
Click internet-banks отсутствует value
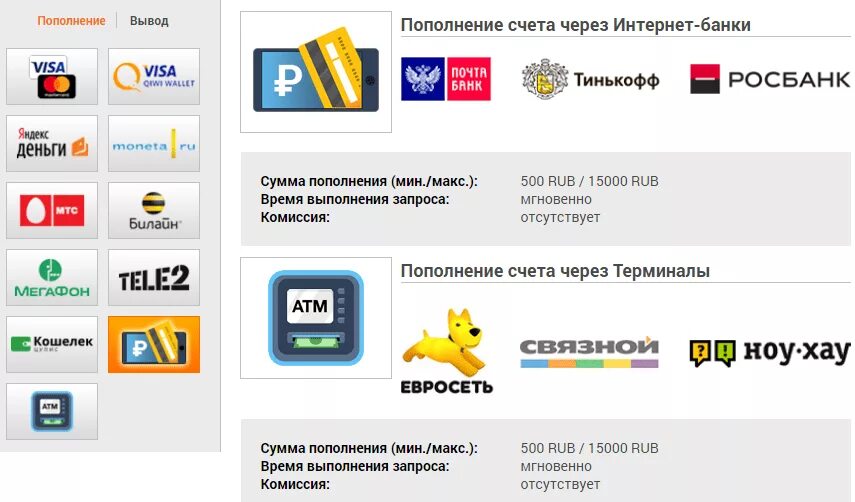560,217
